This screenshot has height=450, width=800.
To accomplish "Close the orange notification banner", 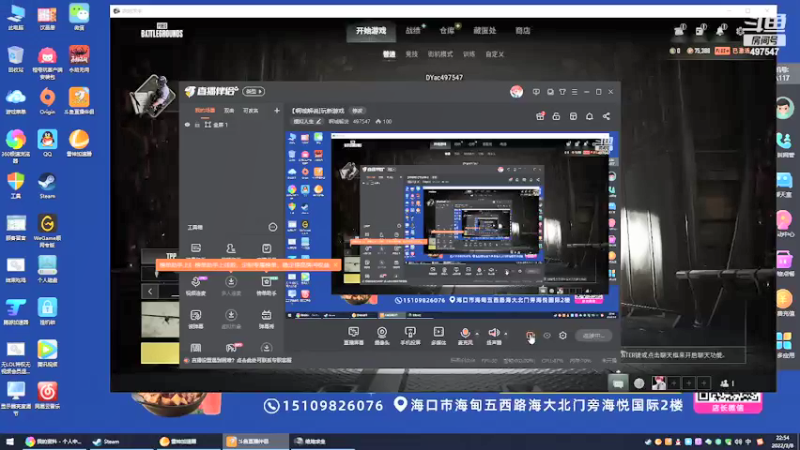I will point(335,265).
